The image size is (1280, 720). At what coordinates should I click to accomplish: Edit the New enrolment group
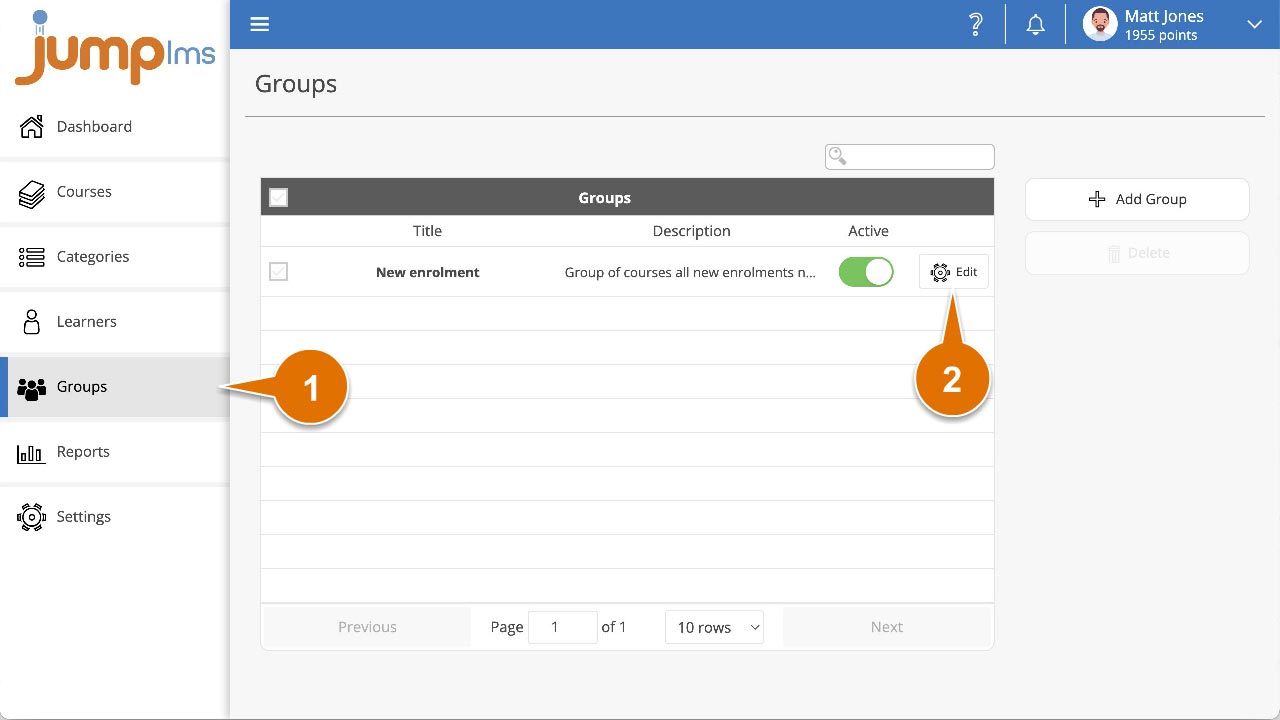coord(954,272)
